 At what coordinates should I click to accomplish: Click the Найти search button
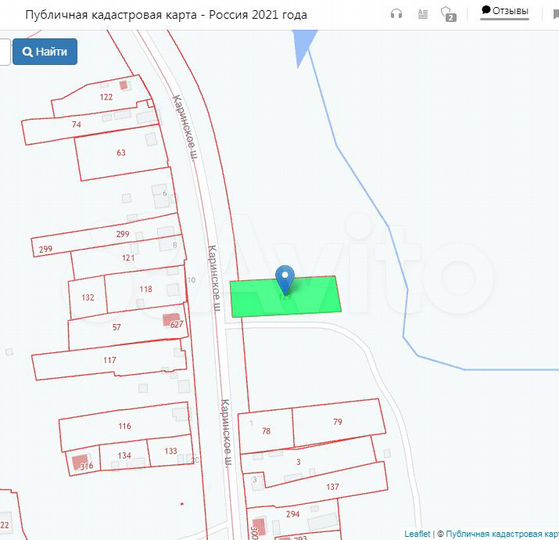tap(45, 52)
